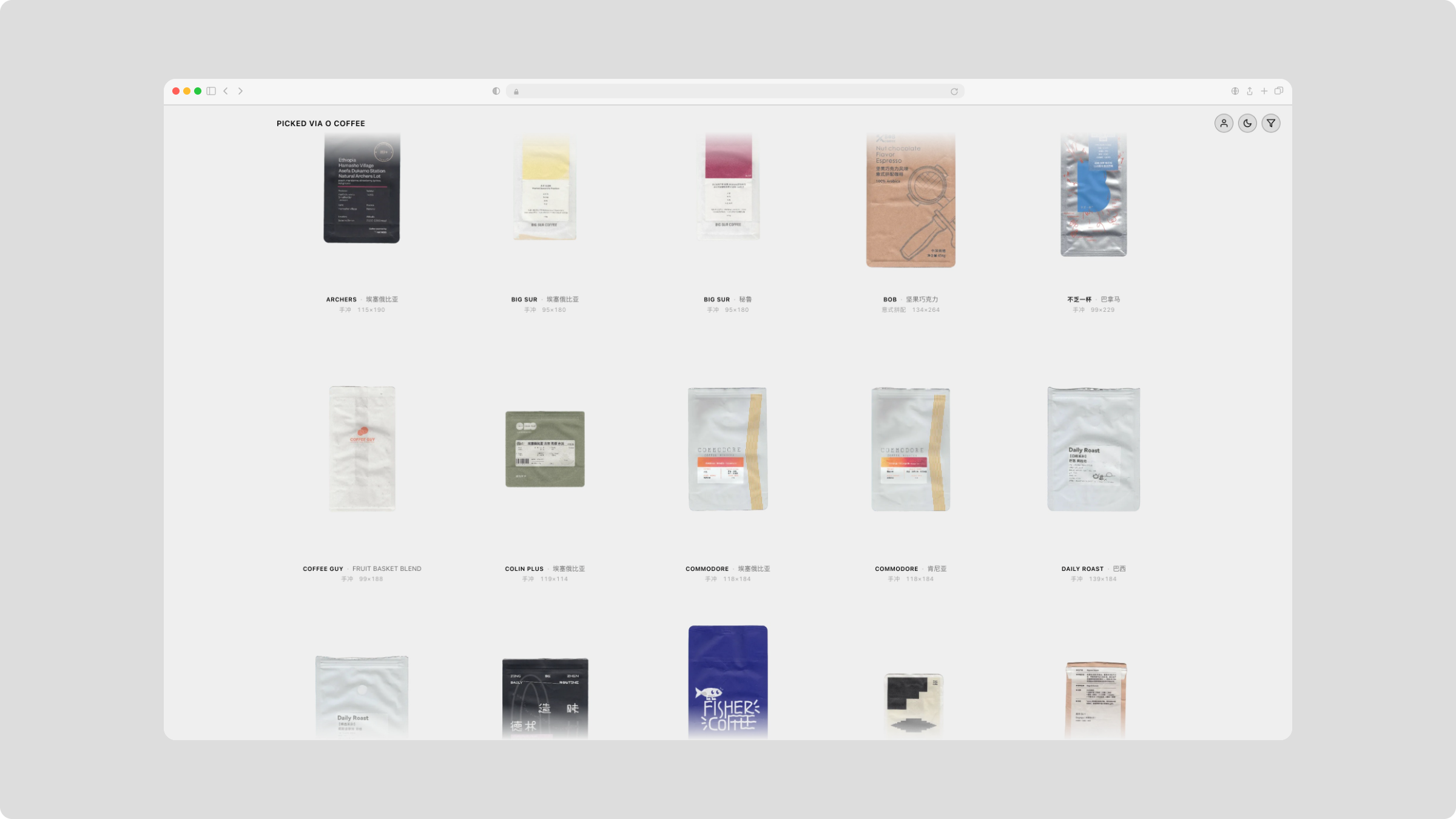Viewport: 1456px width, 819px height.
Task: Click the ARCHERS label text
Action: coord(342,300)
